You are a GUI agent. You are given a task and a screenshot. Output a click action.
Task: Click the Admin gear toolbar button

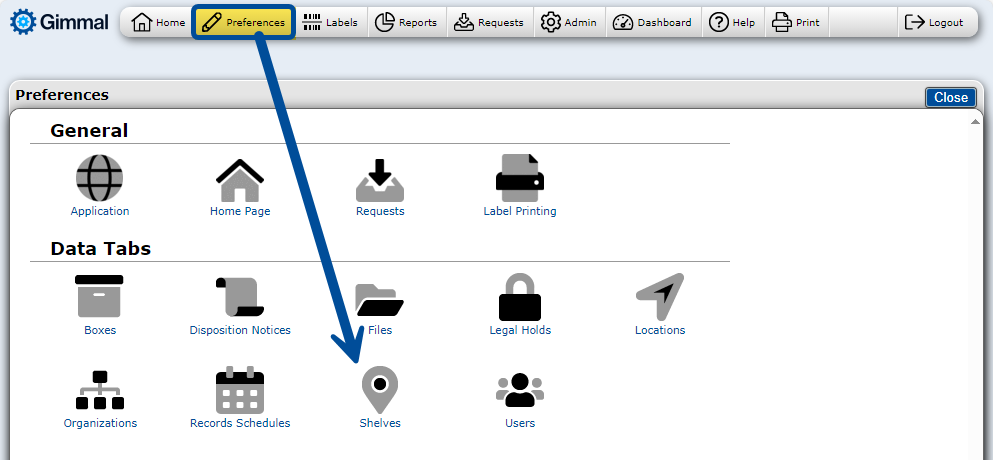(569, 22)
